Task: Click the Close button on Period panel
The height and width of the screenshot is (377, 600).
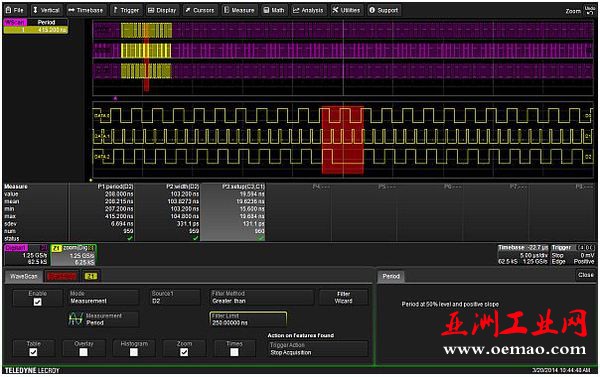Action: point(585,275)
